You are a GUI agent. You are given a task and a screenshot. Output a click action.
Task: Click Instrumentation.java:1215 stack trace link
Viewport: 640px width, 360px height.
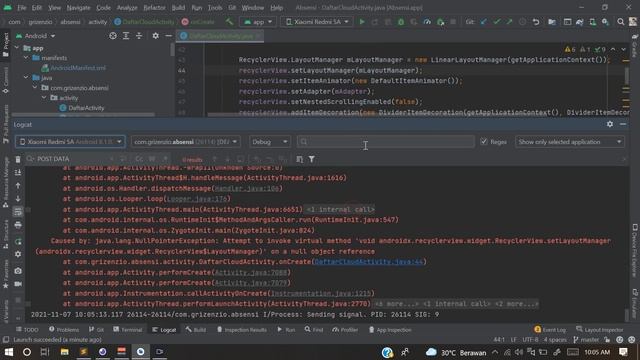pyautogui.click(x=321, y=293)
